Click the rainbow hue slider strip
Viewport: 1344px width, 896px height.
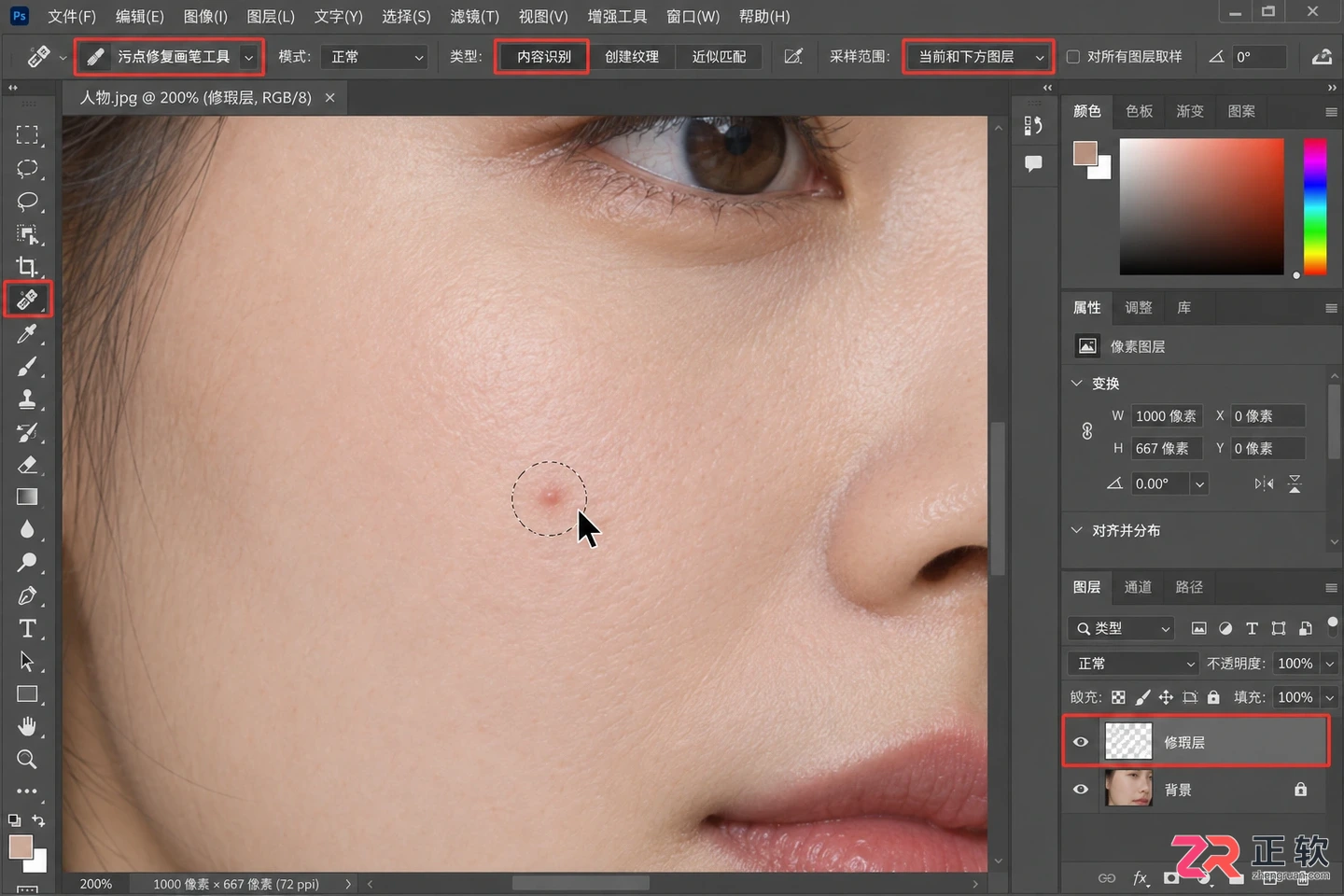coord(1315,206)
